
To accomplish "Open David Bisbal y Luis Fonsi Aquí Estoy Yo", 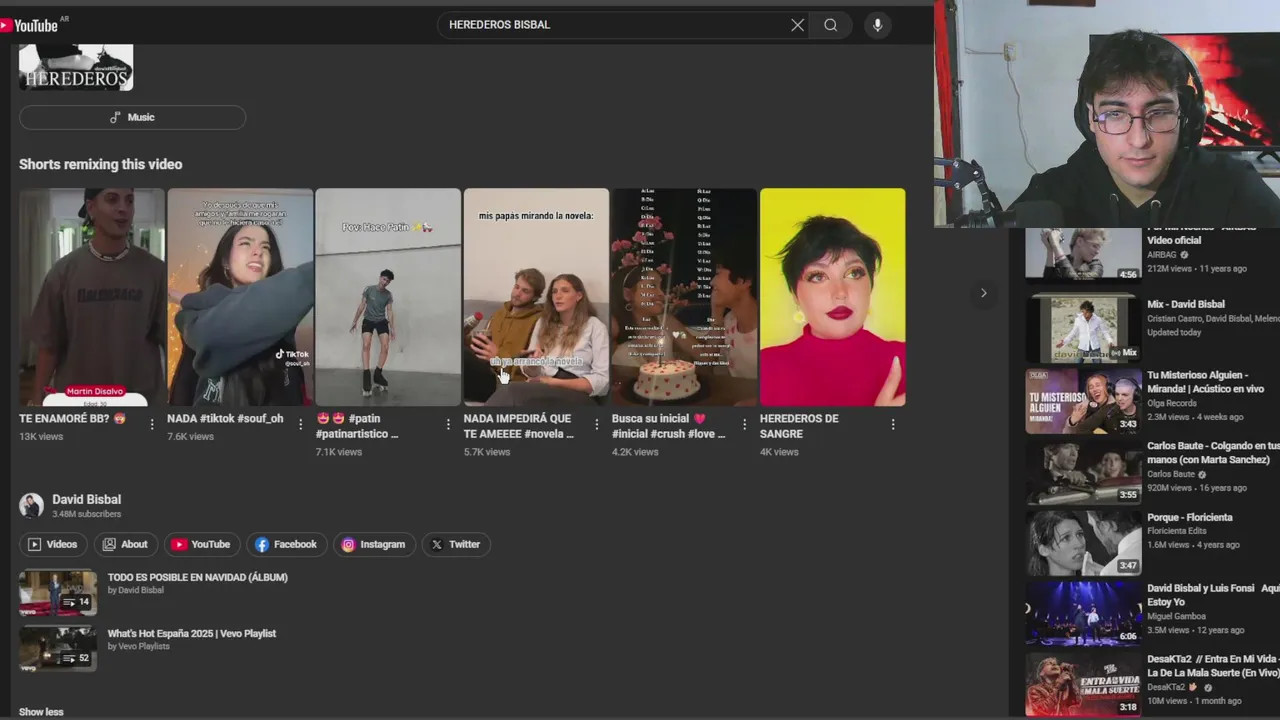I will 1212,595.
